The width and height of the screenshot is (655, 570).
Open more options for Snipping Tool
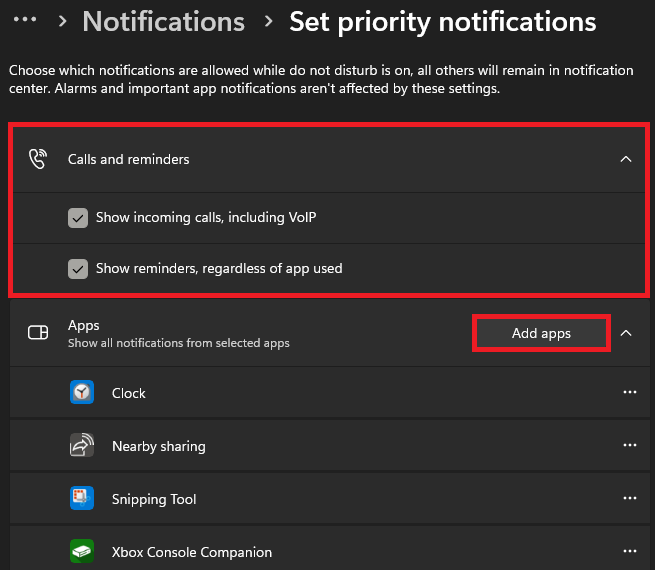629,499
